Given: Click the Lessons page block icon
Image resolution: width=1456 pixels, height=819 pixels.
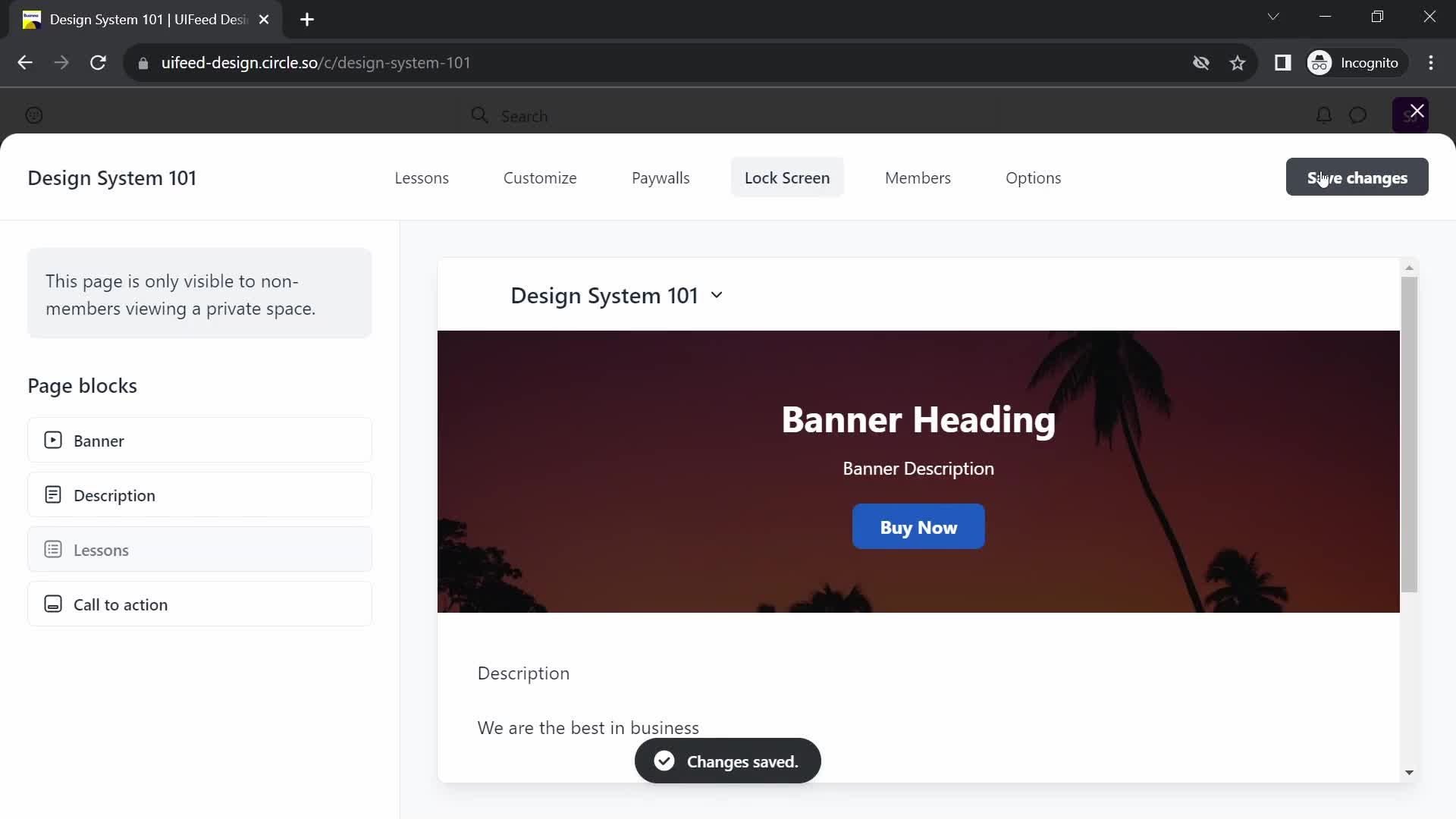Looking at the screenshot, I should [52, 549].
